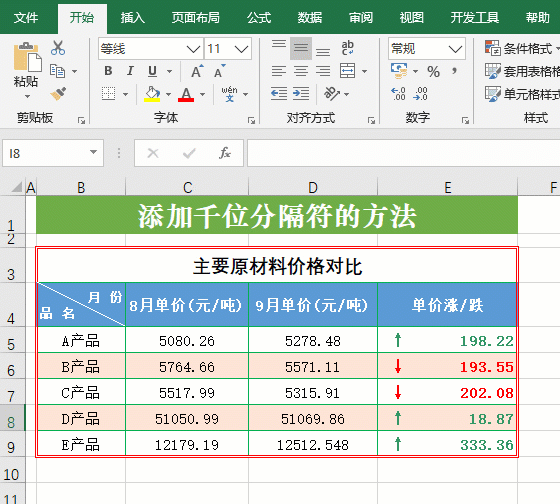
Task: Toggle Italic formatting
Action: point(130,71)
